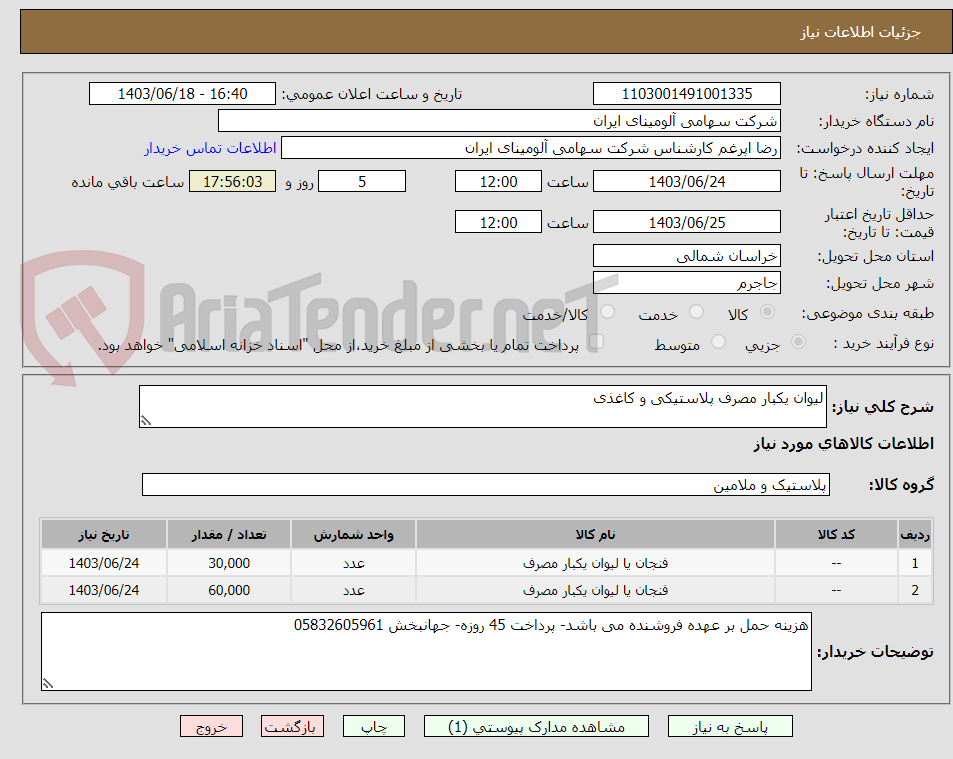Click the شماره نیاز field 1103001491001335
This screenshot has width=953, height=759.
point(687,94)
